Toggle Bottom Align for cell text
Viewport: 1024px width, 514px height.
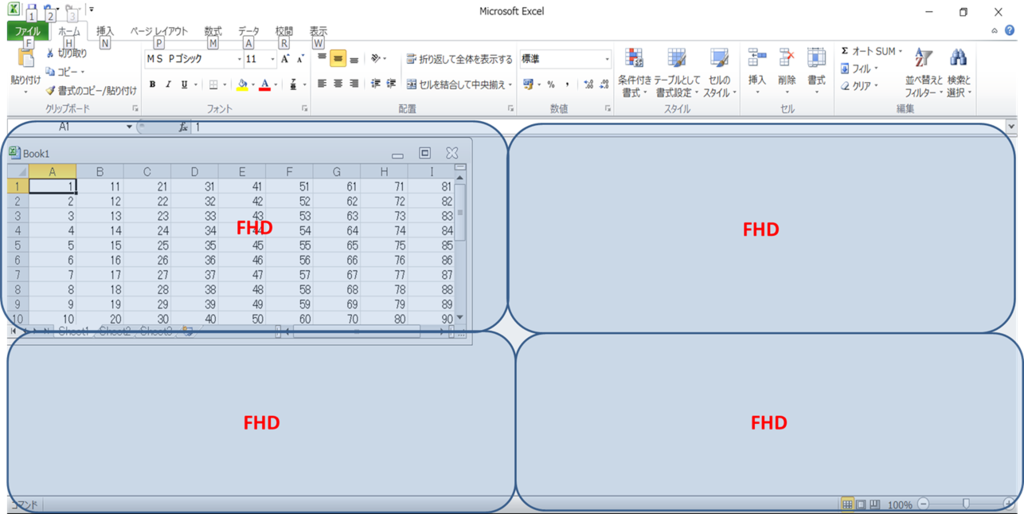pyautogui.click(x=353, y=59)
